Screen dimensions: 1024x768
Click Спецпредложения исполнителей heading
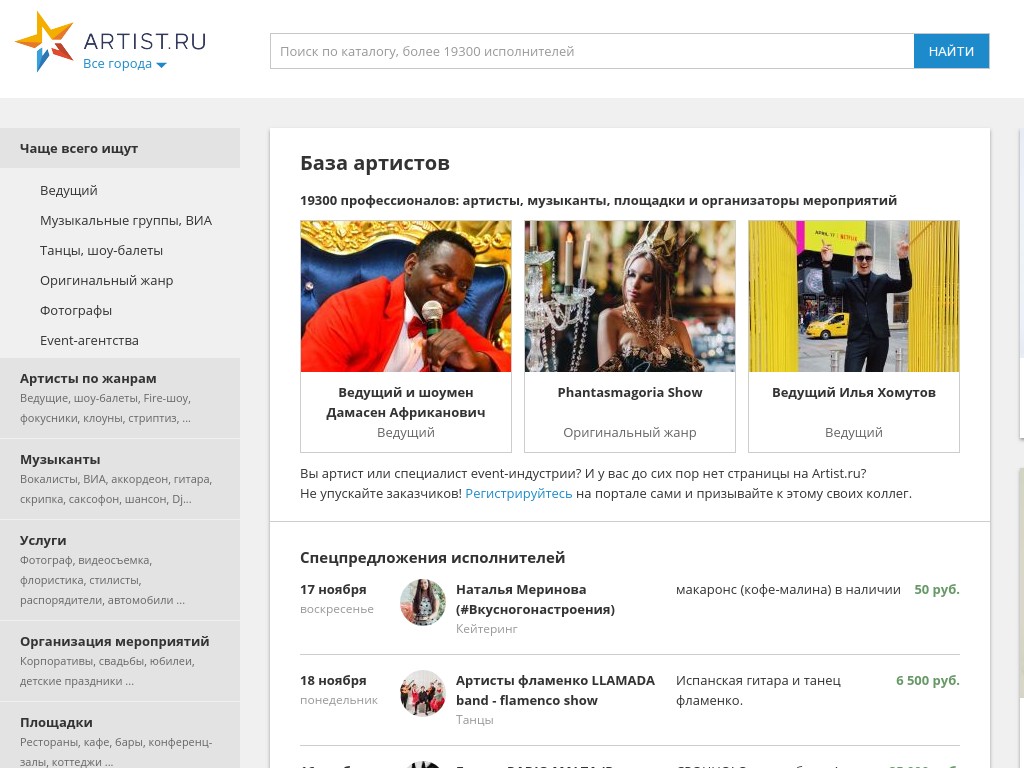(432, 558)
